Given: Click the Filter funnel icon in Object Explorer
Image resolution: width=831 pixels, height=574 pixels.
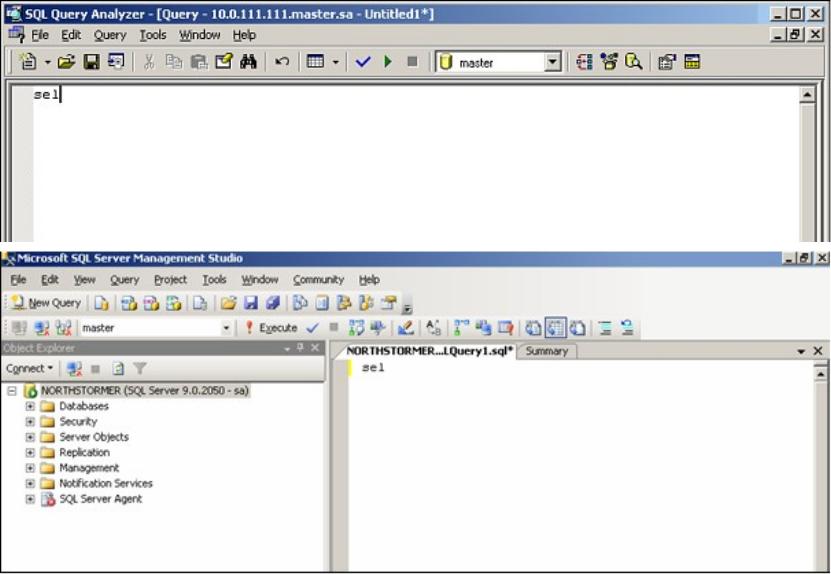Looking at the screenshot, I should [140, 368].
